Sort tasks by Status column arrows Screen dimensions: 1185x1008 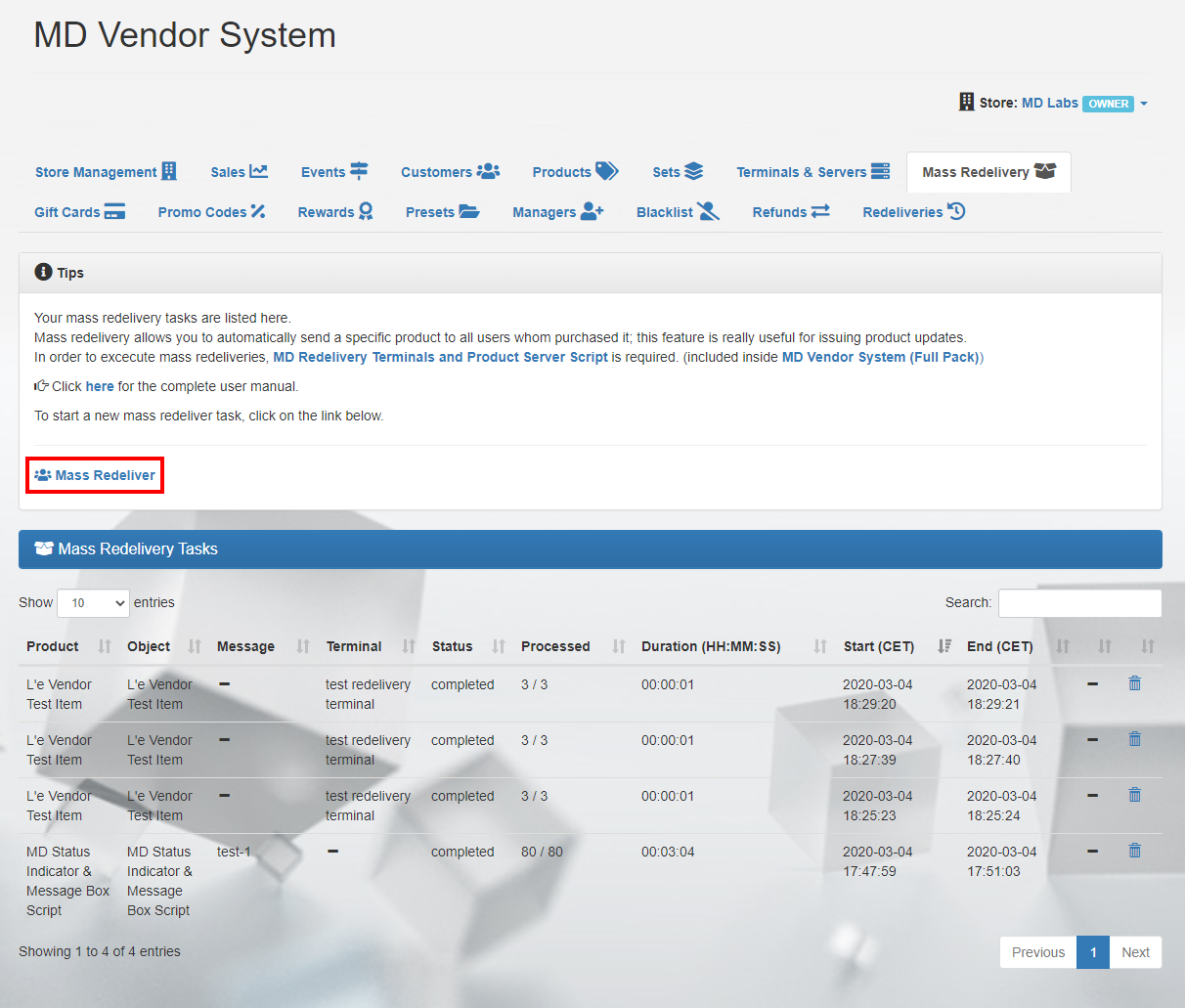[x=499, y=646]
